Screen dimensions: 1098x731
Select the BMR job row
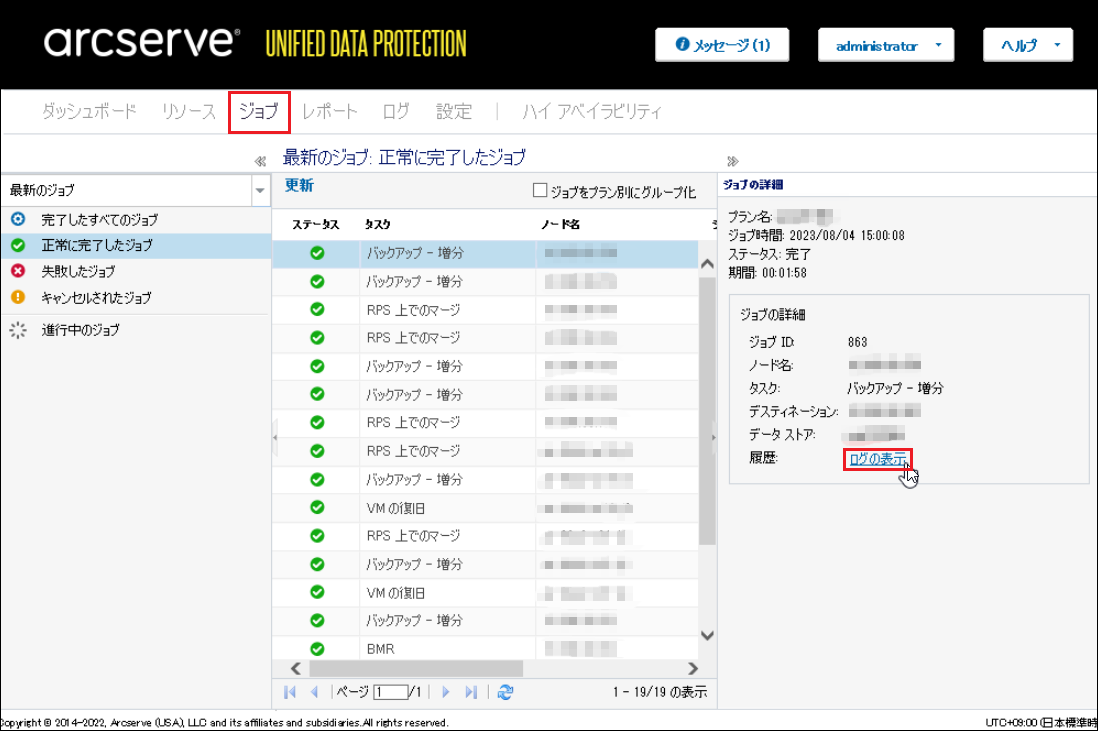click(x=485, y=649)
